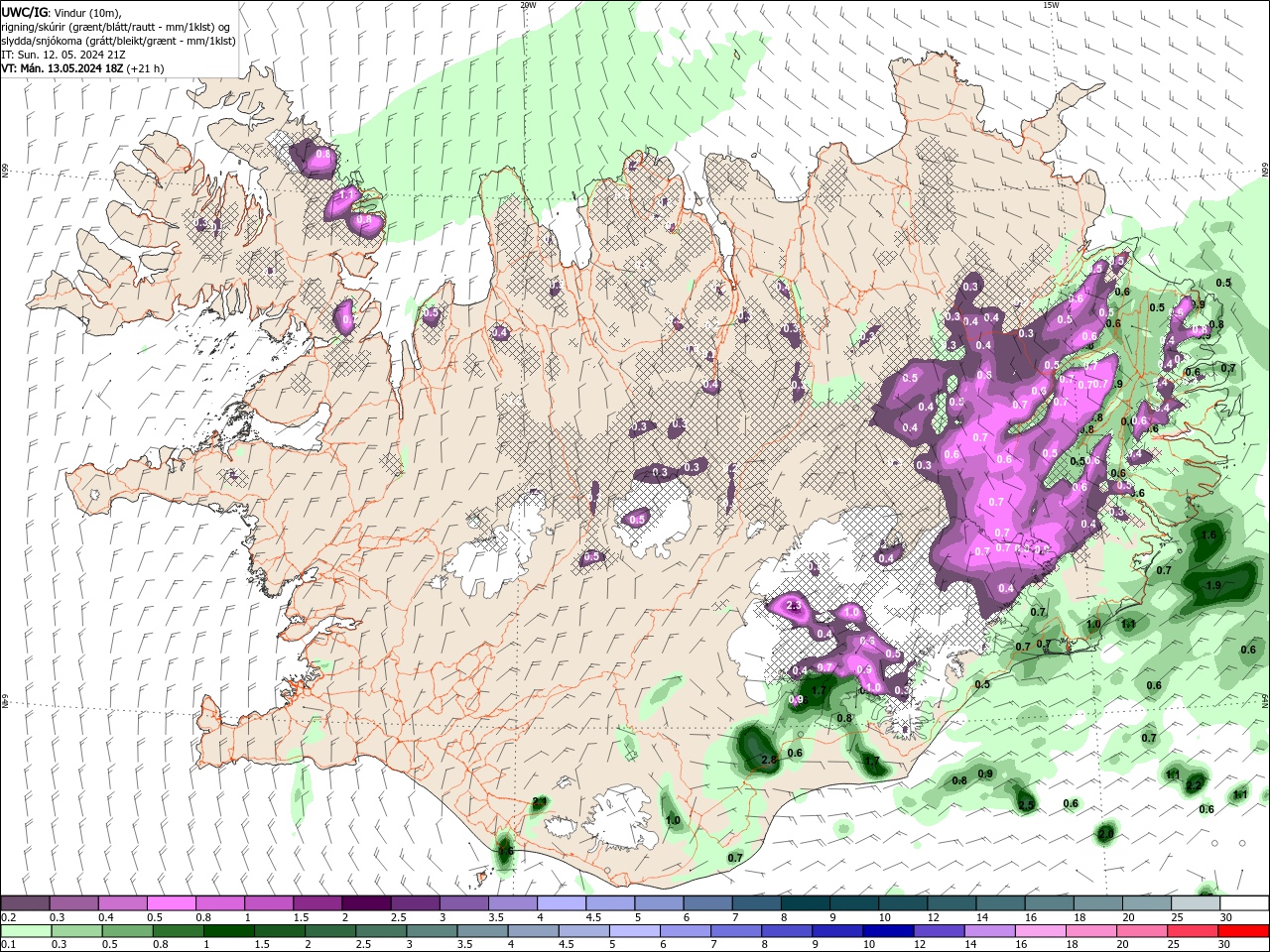
Task: Click the bright pink 0.5 snow legend swatch
Action: (x=171, y=902)
